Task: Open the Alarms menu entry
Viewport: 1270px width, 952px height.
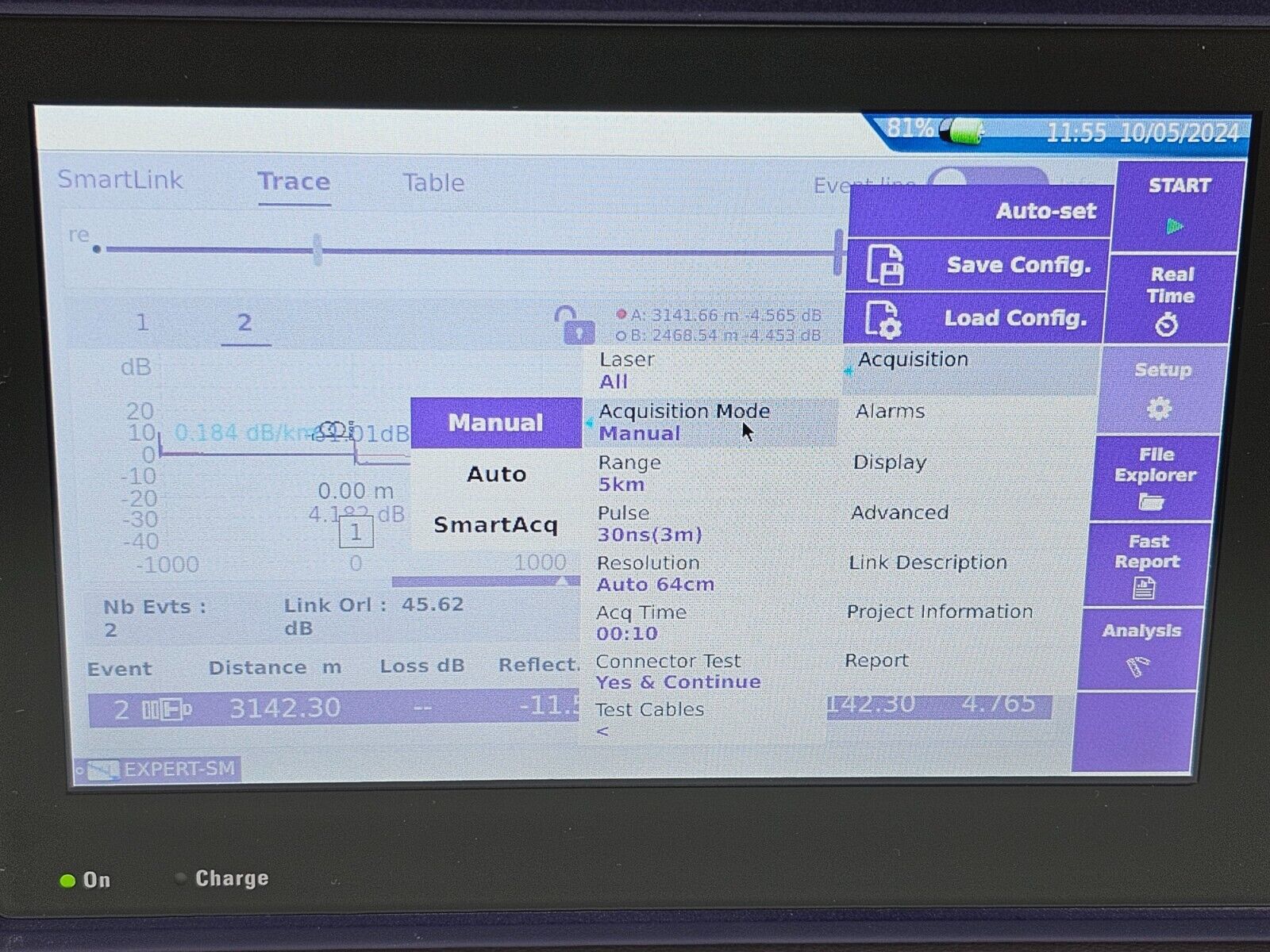Action: pos(890,412)
